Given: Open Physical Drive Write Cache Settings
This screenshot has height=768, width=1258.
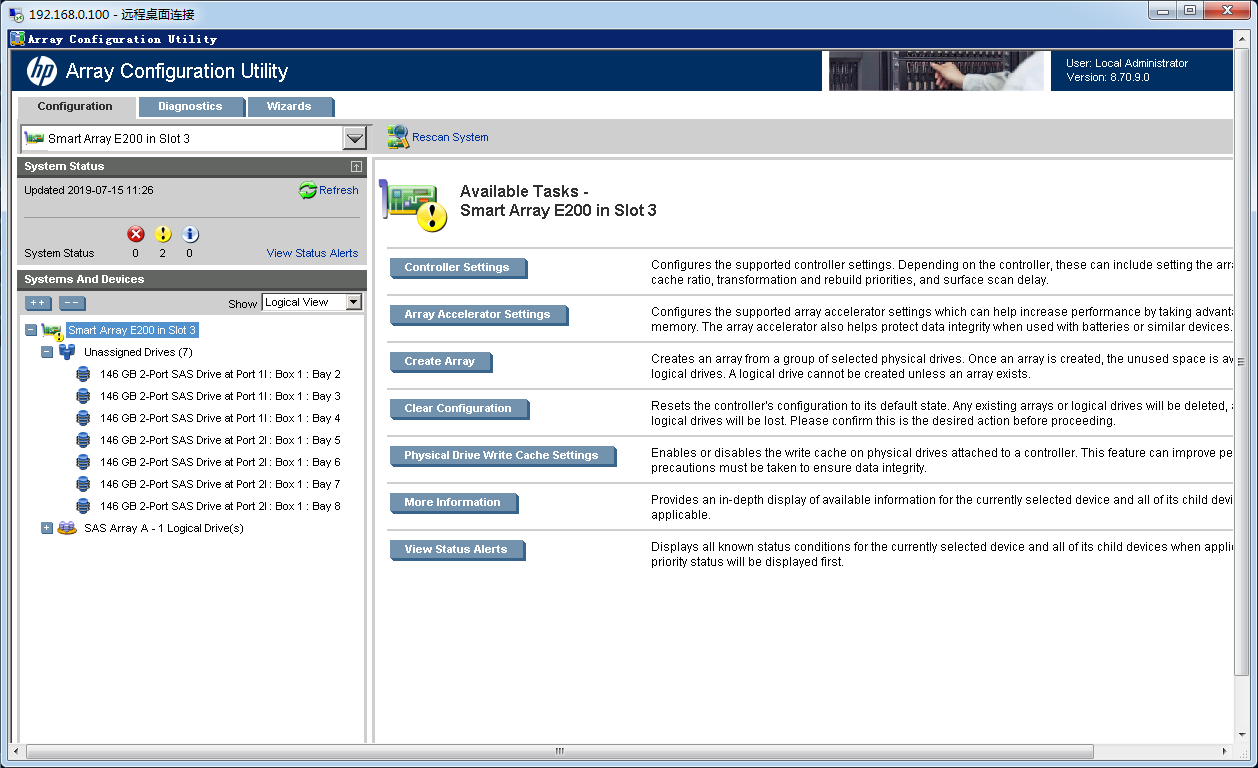Looking at the screenshot, I should pos(502,456).
